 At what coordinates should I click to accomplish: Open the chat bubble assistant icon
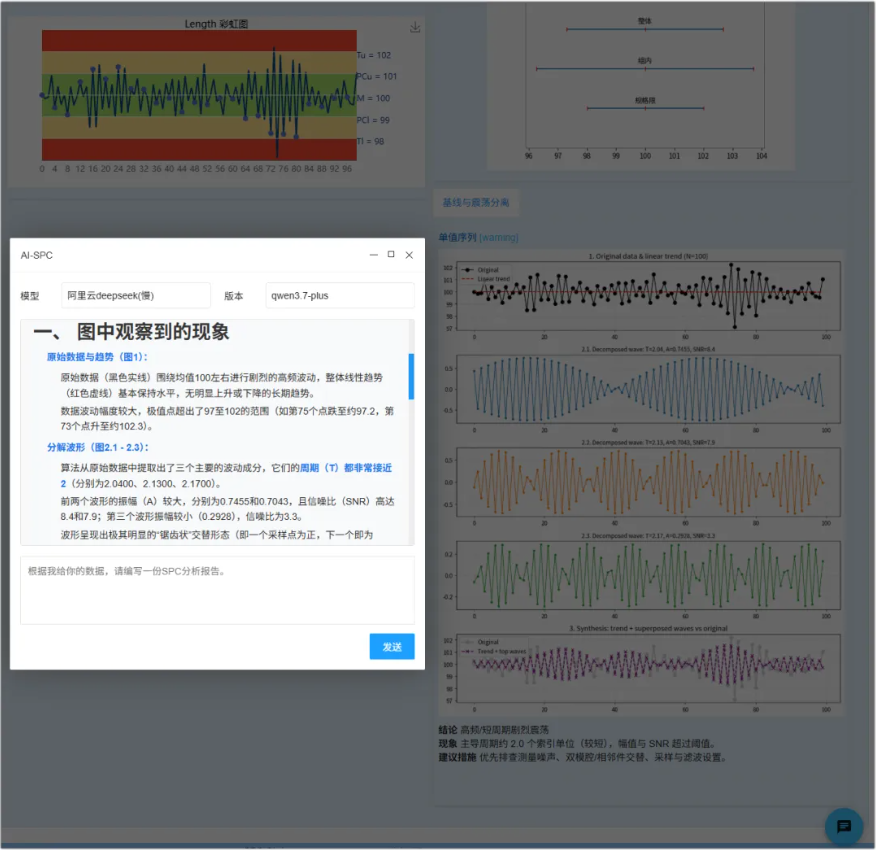click(844, 826)
